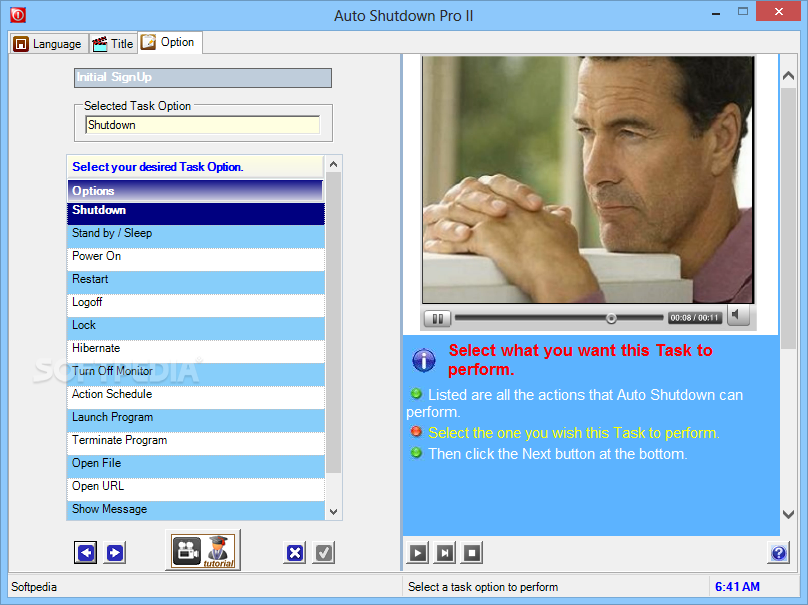The width and height of the screenshot is (808, 605).
Task: Click the blue info icon
Action: coord(424,360)
